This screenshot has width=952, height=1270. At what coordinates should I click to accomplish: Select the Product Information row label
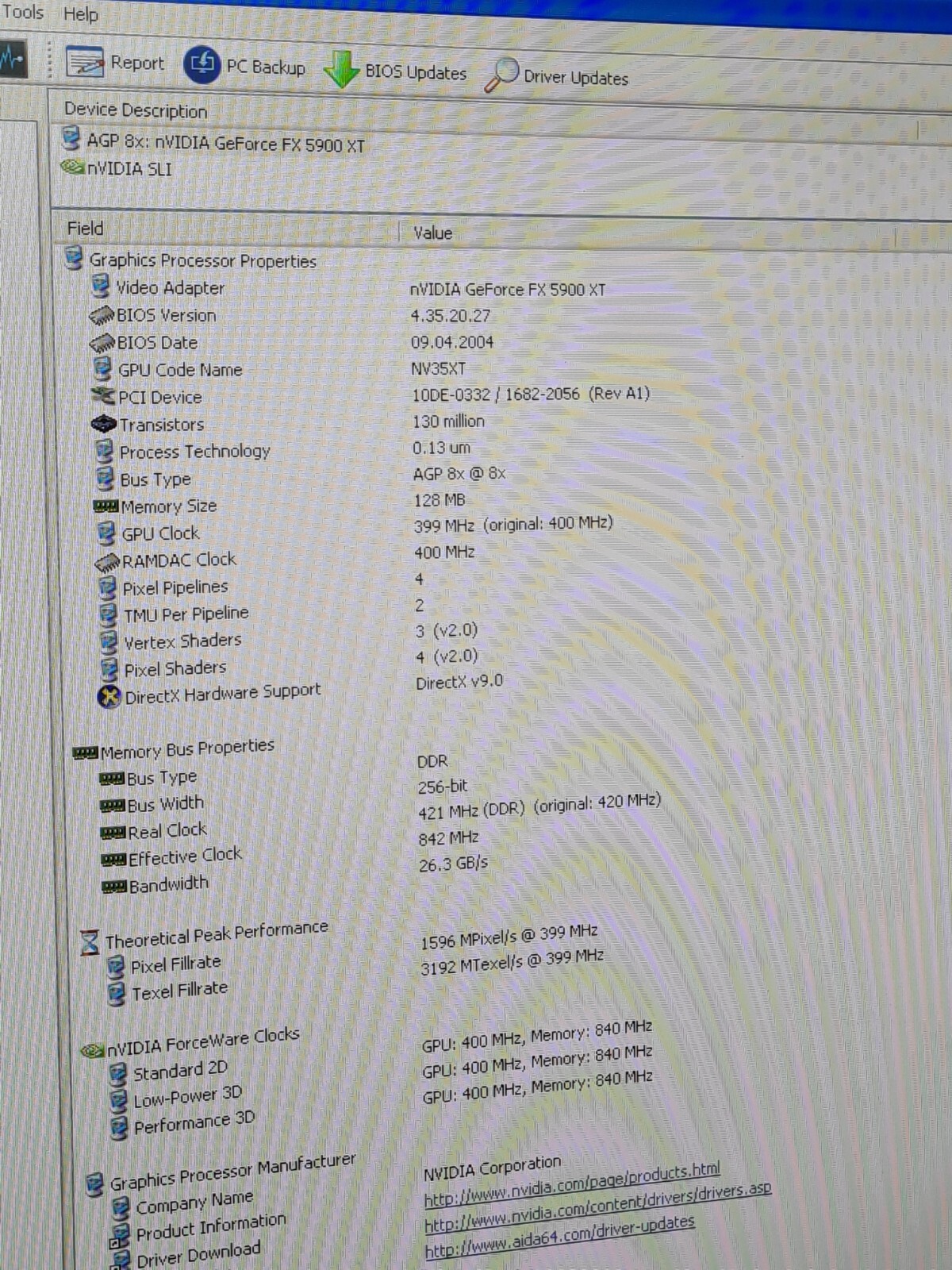211,1226
